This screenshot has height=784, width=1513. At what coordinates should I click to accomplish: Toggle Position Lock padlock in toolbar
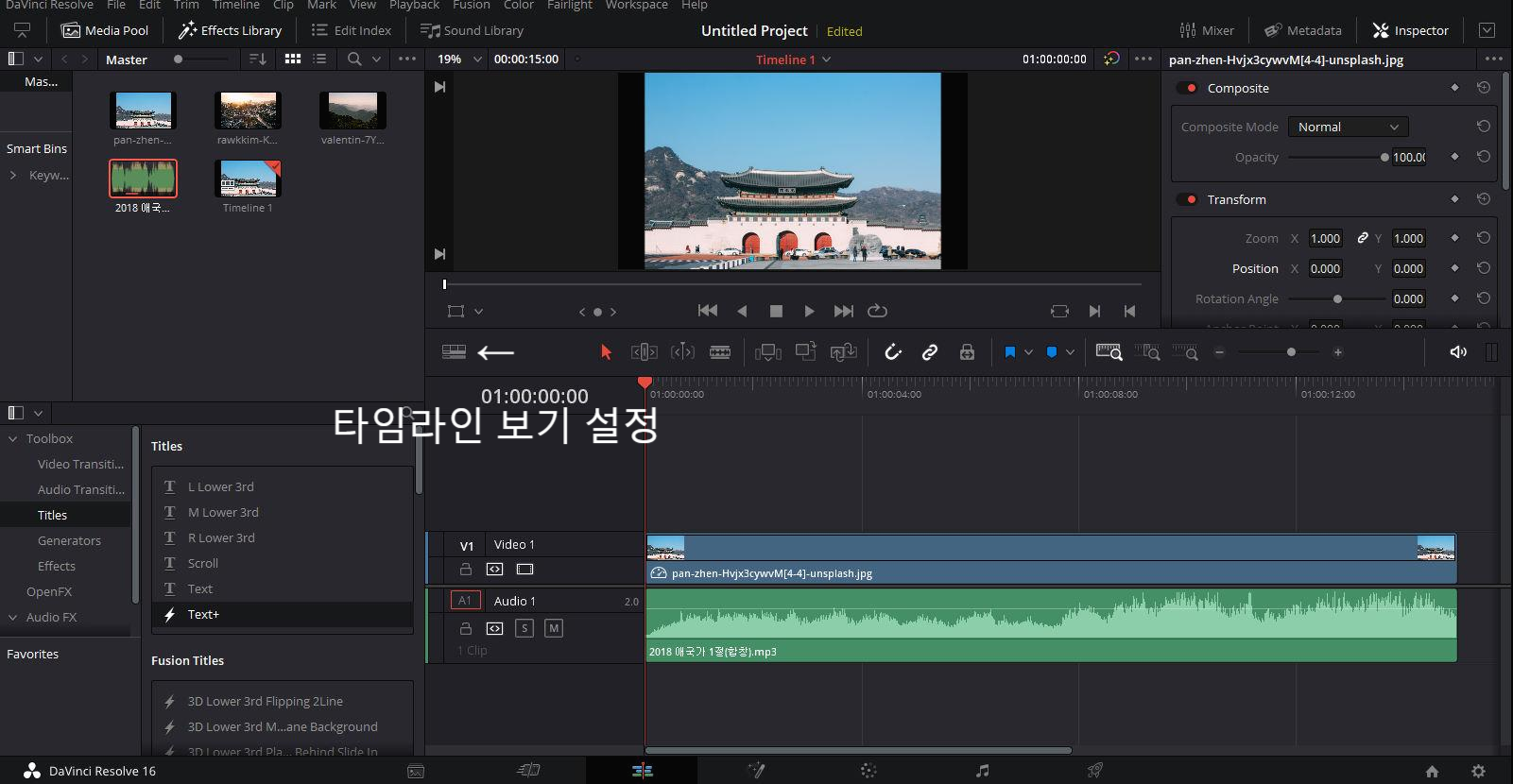[x=967, y=352]
